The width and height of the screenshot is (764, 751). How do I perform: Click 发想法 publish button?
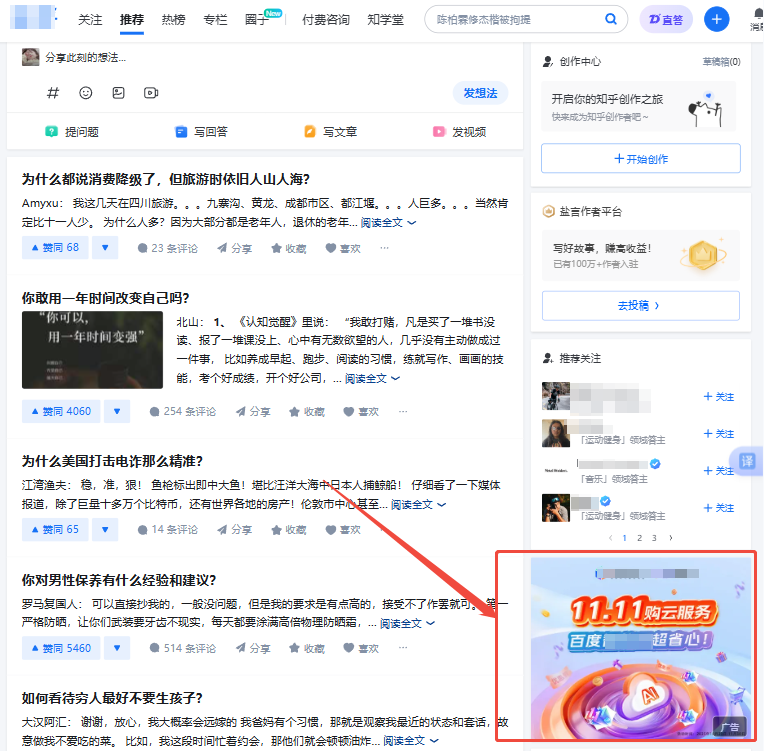[480, 93]
